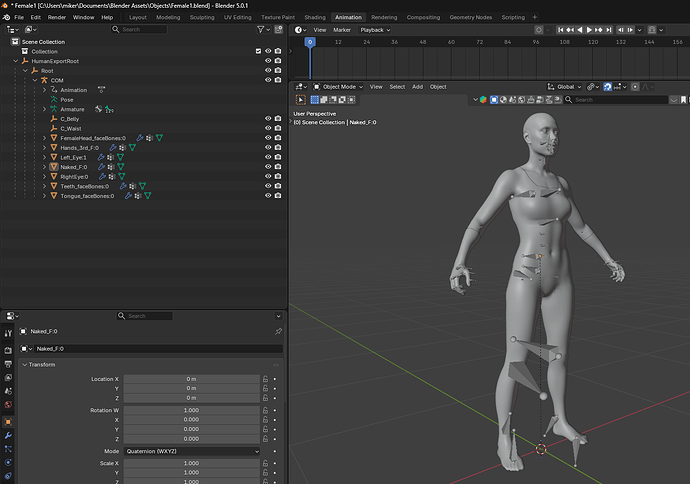Screen dimensions: 690x484
Task: Jump to next keyframe
Action: pyautogui.click(x=599, y=30)
